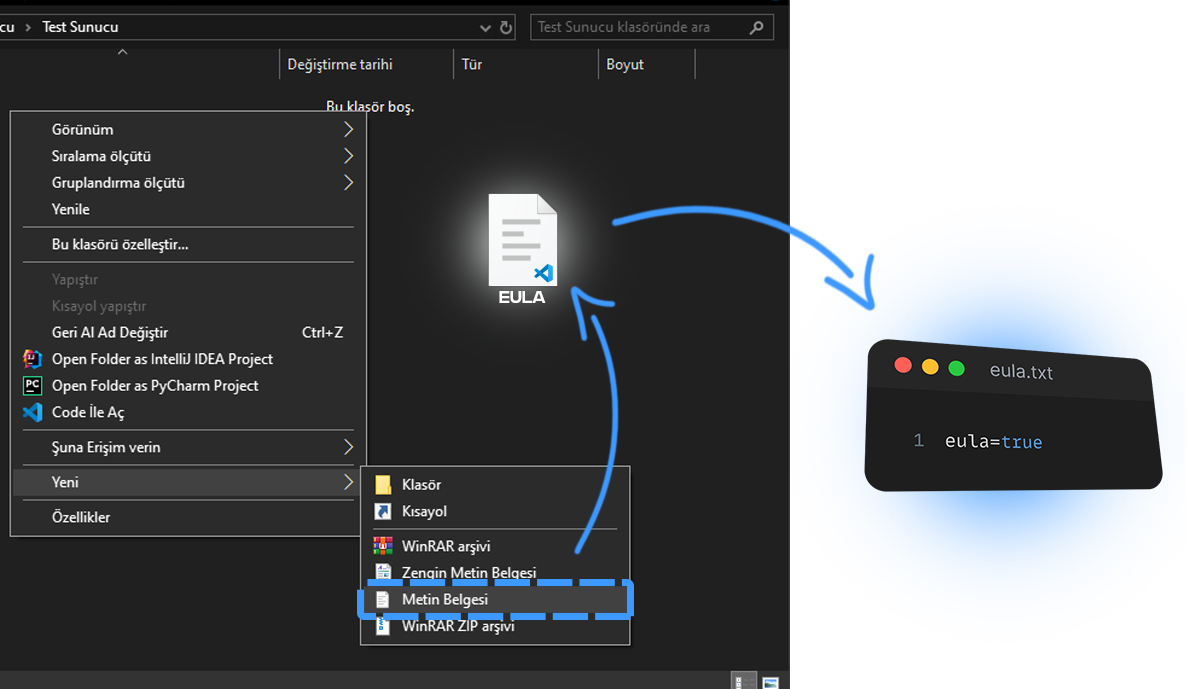Click the green maximize dot of eula.txt window
Viewport: 1186px width, 689px height.
coord(957,368)
